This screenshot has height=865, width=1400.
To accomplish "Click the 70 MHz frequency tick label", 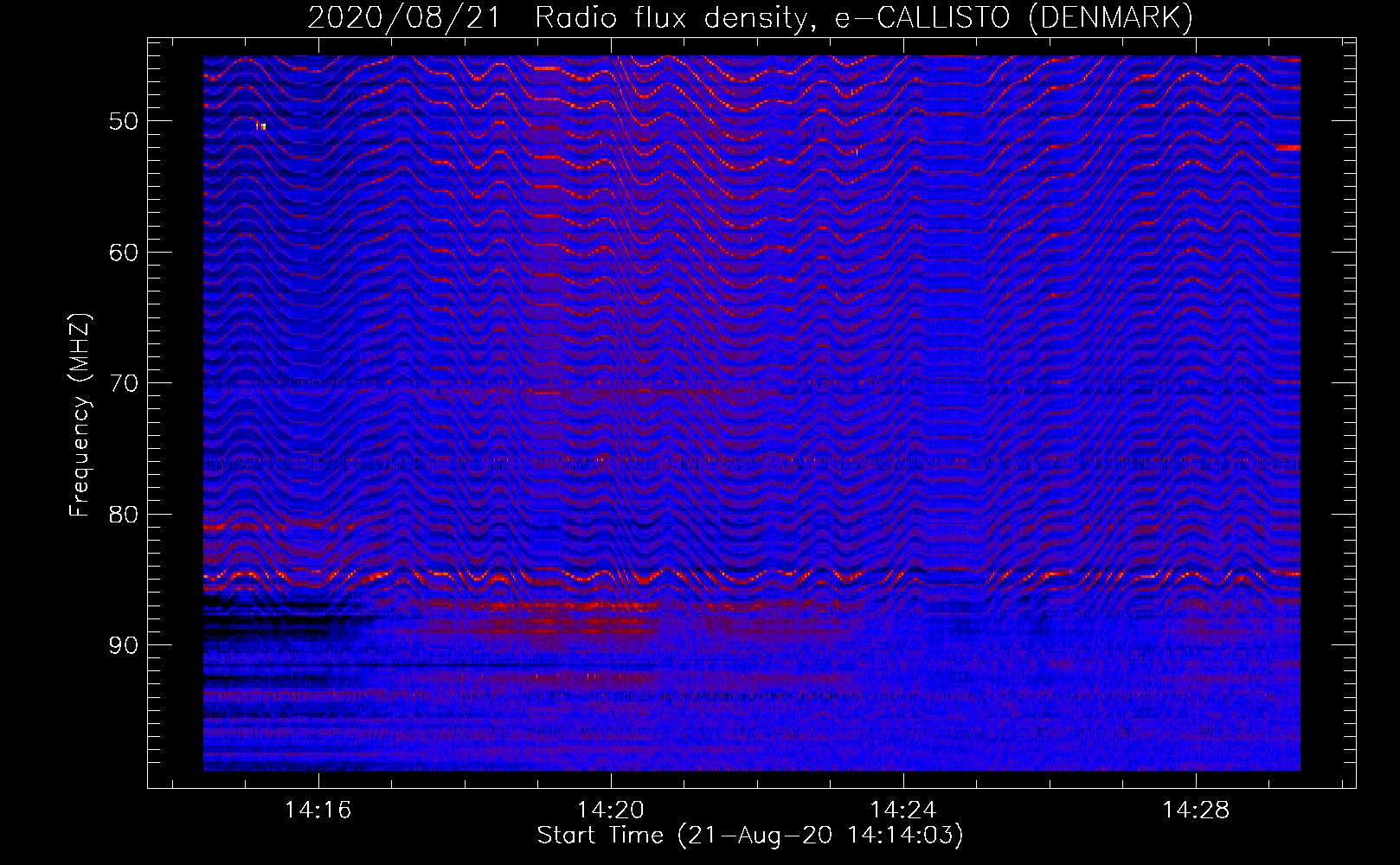I will click(124, 383).
